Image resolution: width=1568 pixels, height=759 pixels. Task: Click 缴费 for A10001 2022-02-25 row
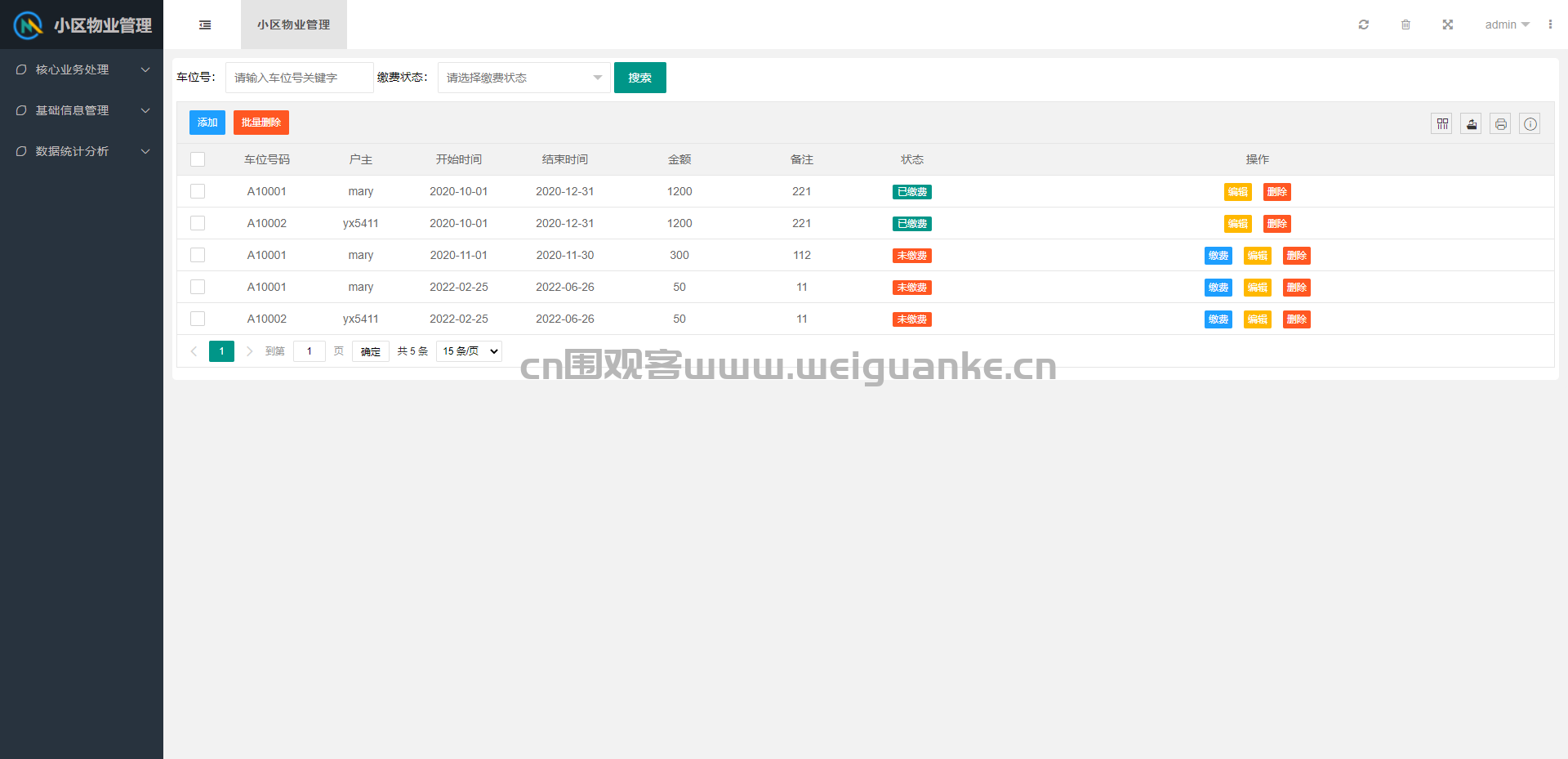pyautogui.click(x=1218, y=288)
